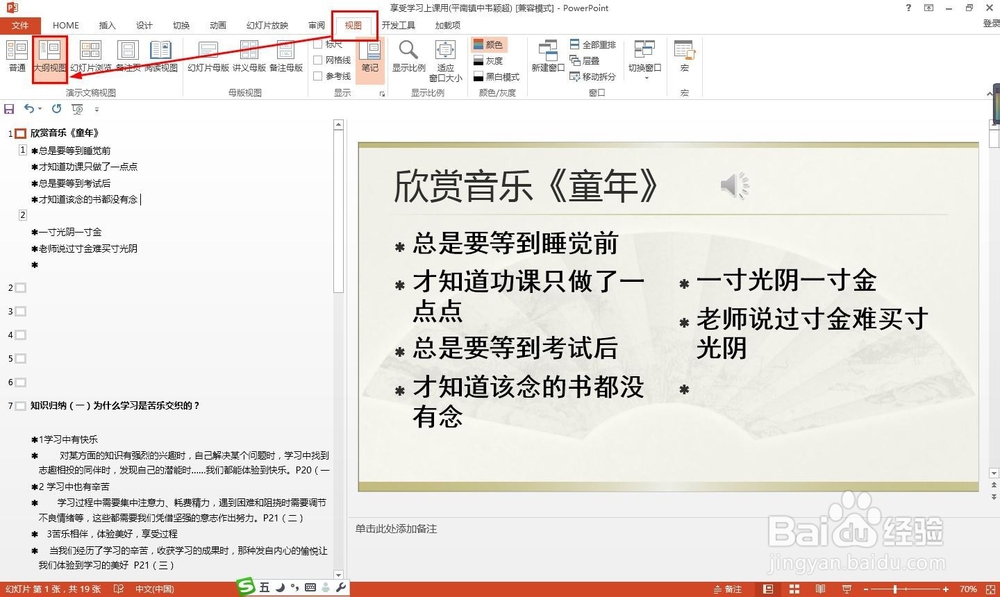
Task: Toggle 标尺 (Ruler) checkbox
Action: pyautogui.click(x=318, y=44)
